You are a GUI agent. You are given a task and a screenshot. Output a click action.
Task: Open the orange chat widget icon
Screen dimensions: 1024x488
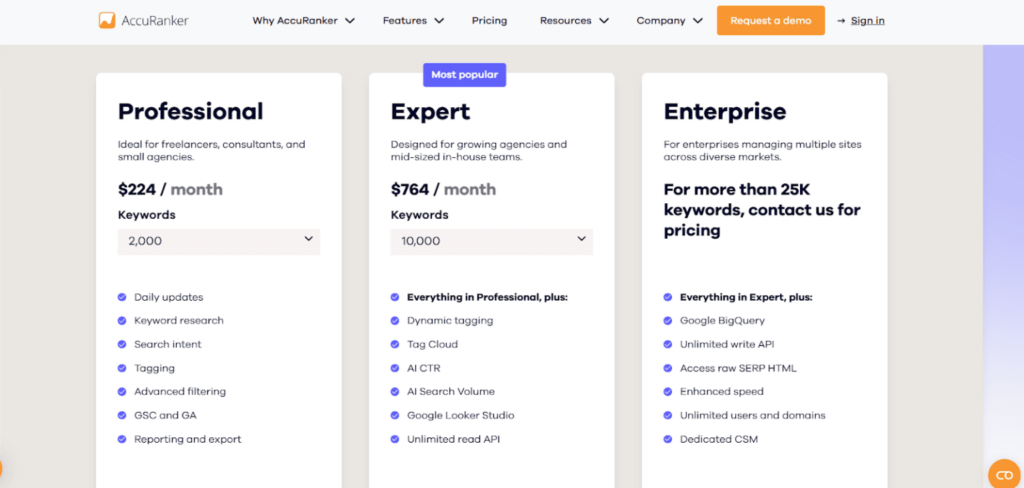[x=1003, y=473]
